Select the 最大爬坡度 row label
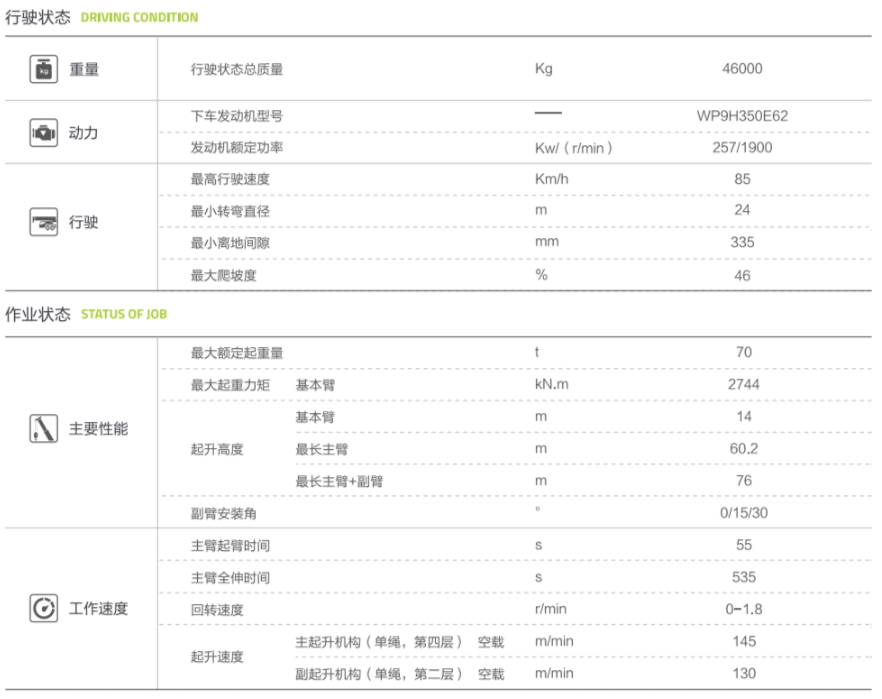Screen dimensions: 882x699 223,276
